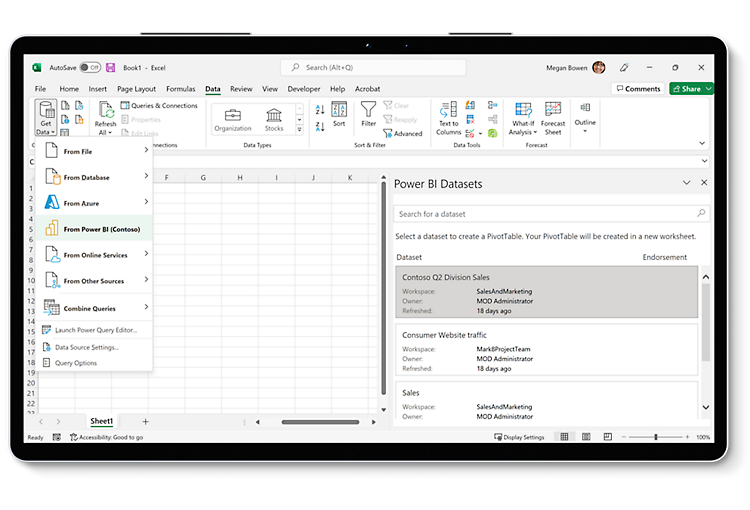Click the Get Data icon
This screenshot has height=510, width=750.
(x=44, y=112)
